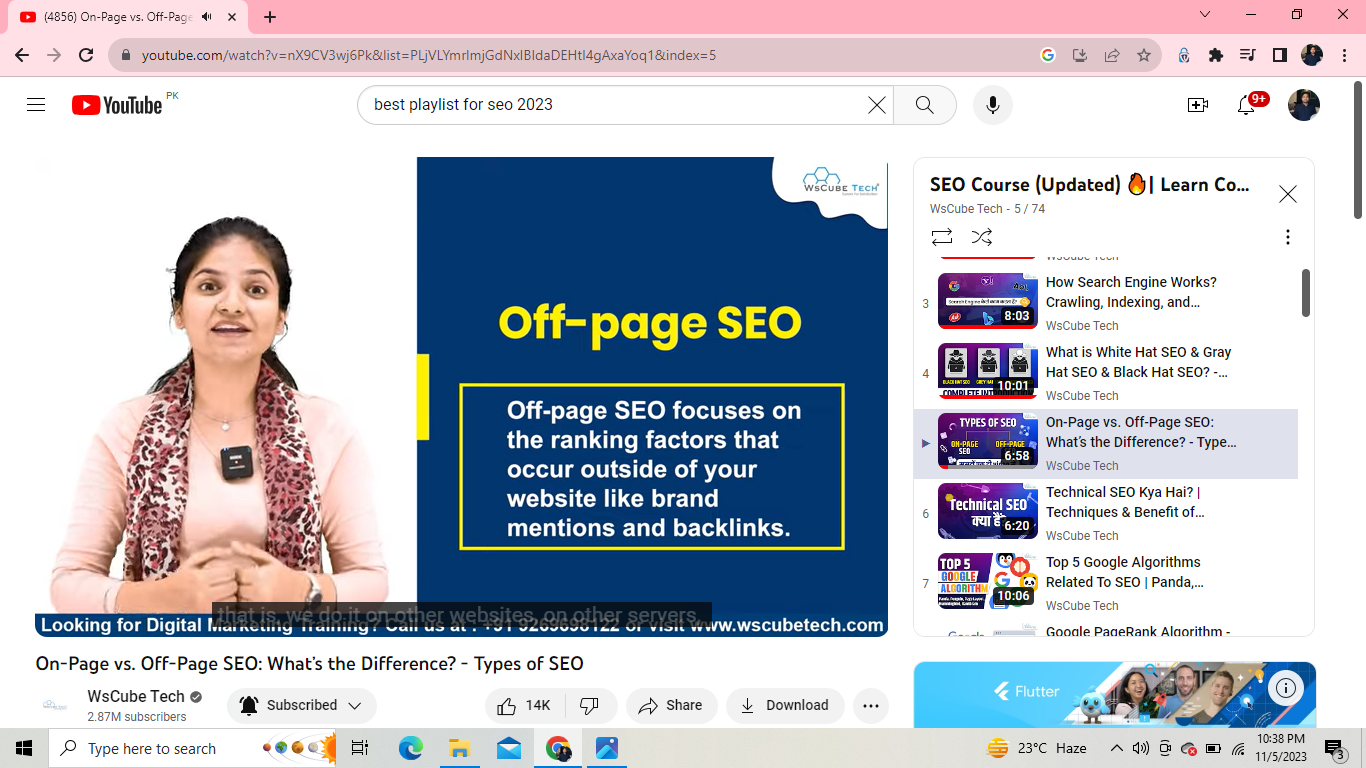Click the Share button
The height and width of the screenshot is (768, 1366).
tap(671, 705)
